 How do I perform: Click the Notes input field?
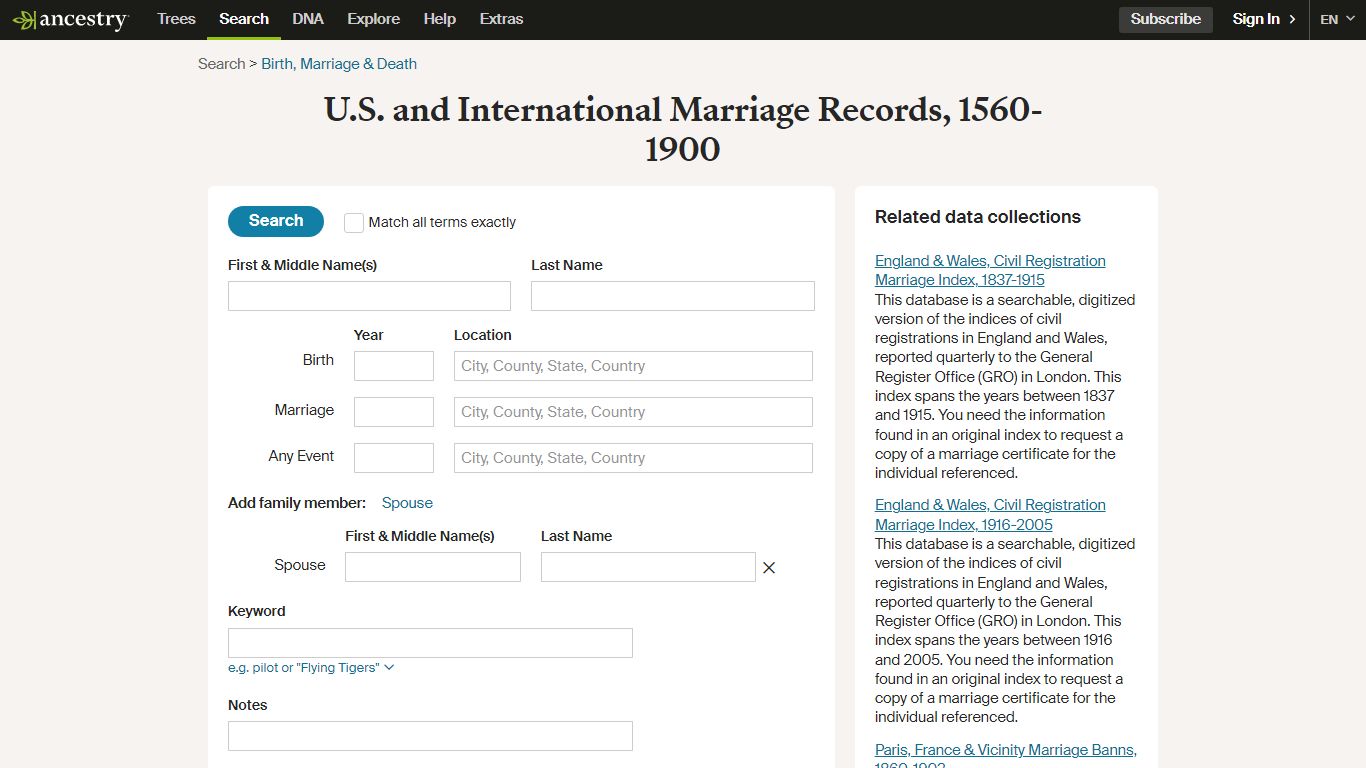coord(430,736)
